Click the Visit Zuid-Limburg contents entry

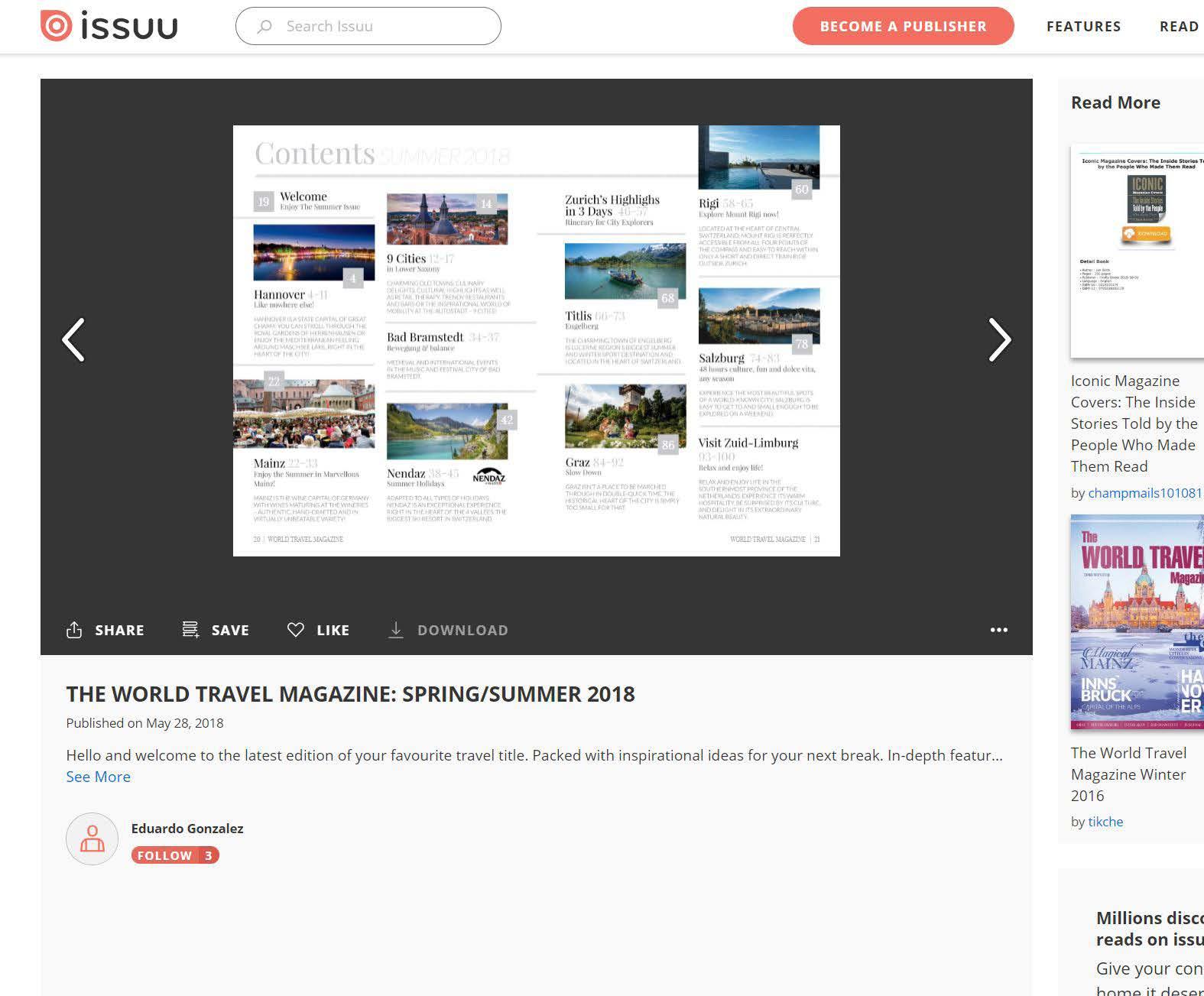(748, 443)
